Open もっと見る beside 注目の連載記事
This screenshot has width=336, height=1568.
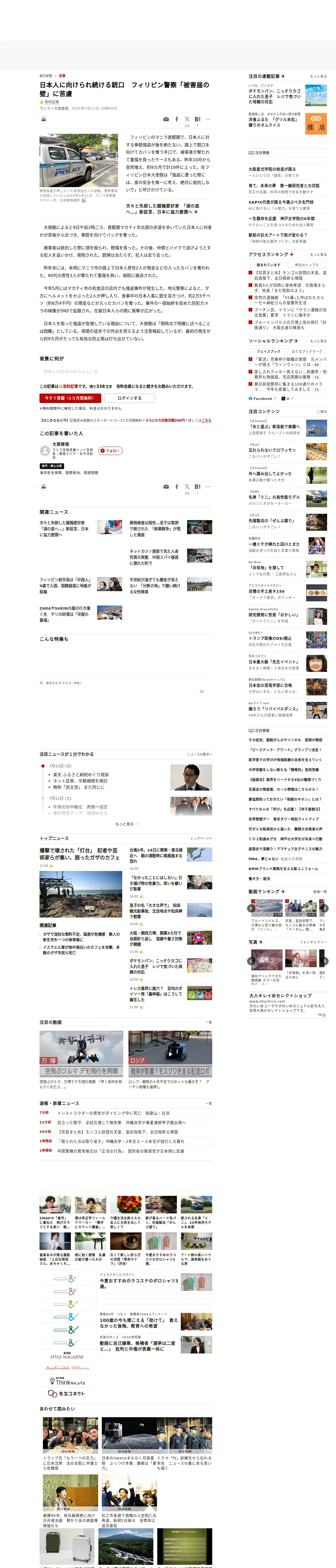pos(318,77)
